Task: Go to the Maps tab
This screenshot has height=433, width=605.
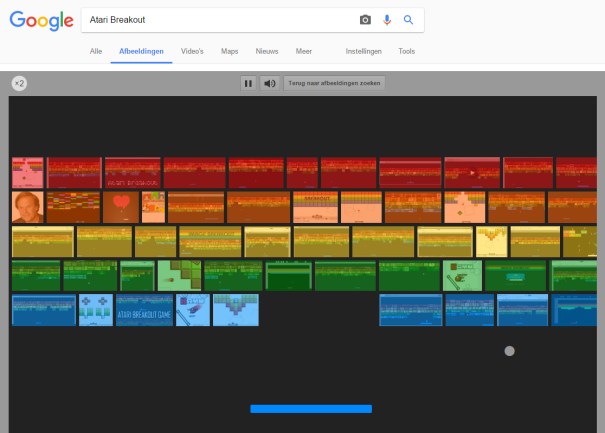Action: point(230,51)
